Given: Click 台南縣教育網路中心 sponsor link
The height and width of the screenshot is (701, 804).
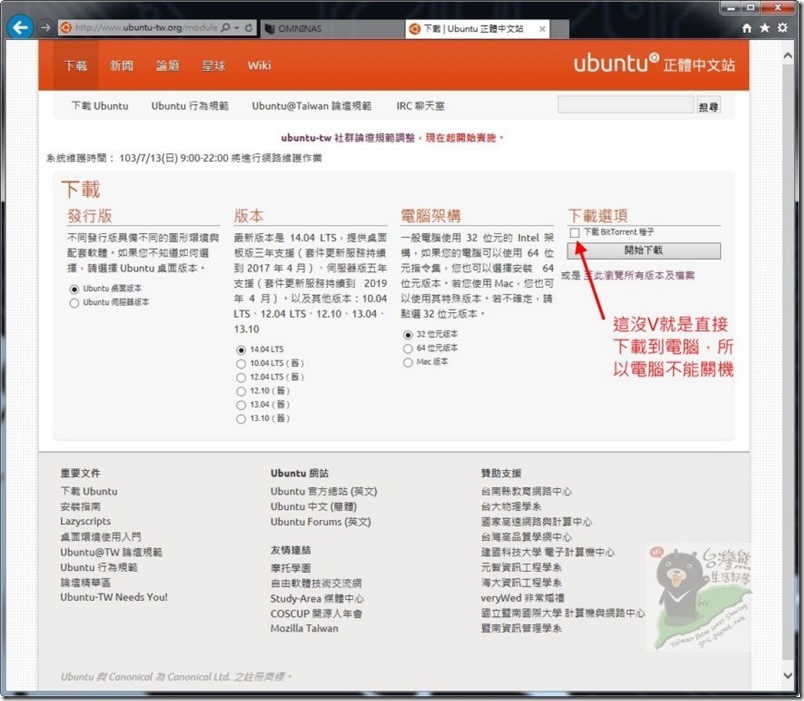Looking at the screenshot, I should click(526, 491).
